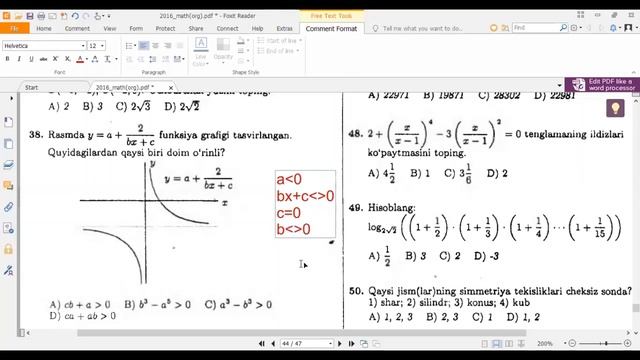Click in the Find search field

pos(535,28)
